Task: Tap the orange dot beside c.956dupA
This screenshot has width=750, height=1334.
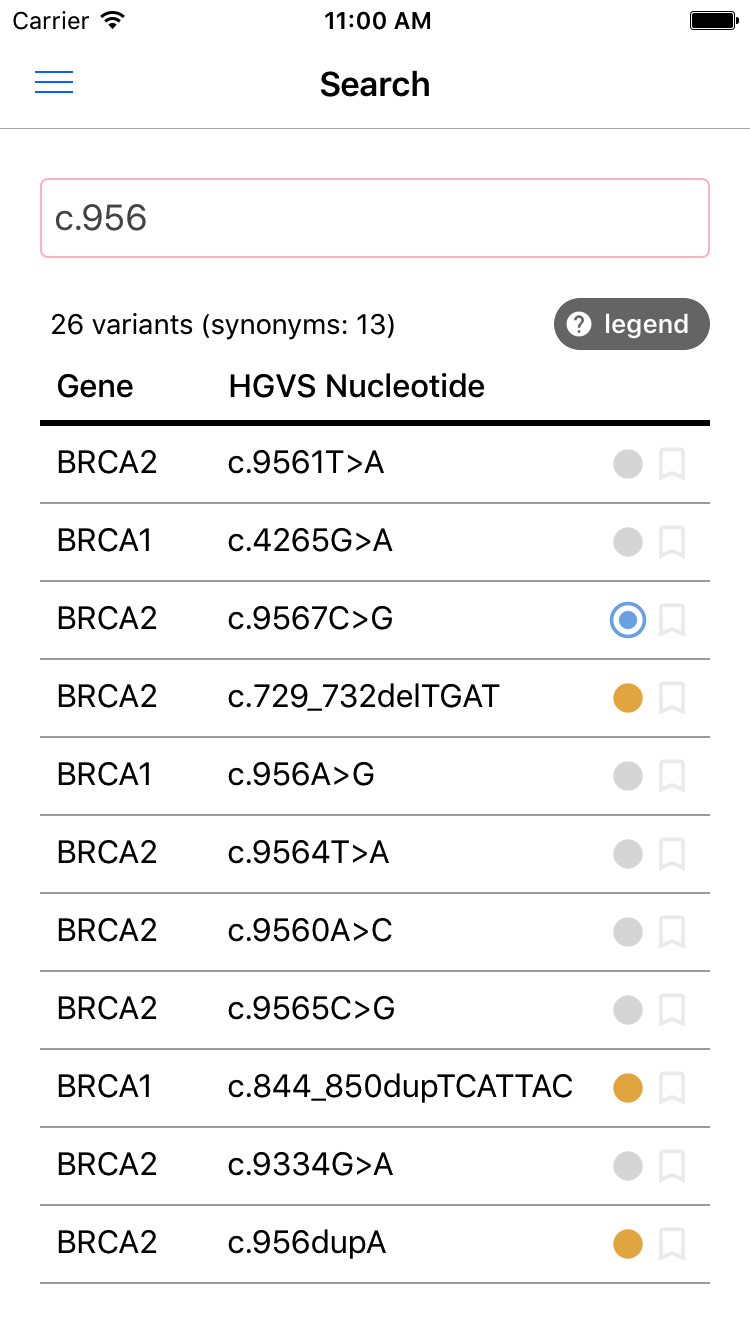Action: tap(628, 1244)
